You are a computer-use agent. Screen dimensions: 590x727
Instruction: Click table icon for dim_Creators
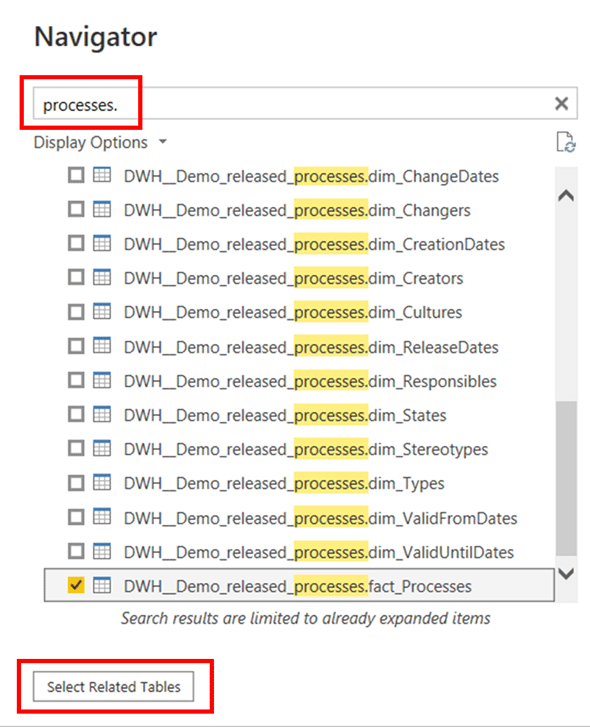click(102, 278)
